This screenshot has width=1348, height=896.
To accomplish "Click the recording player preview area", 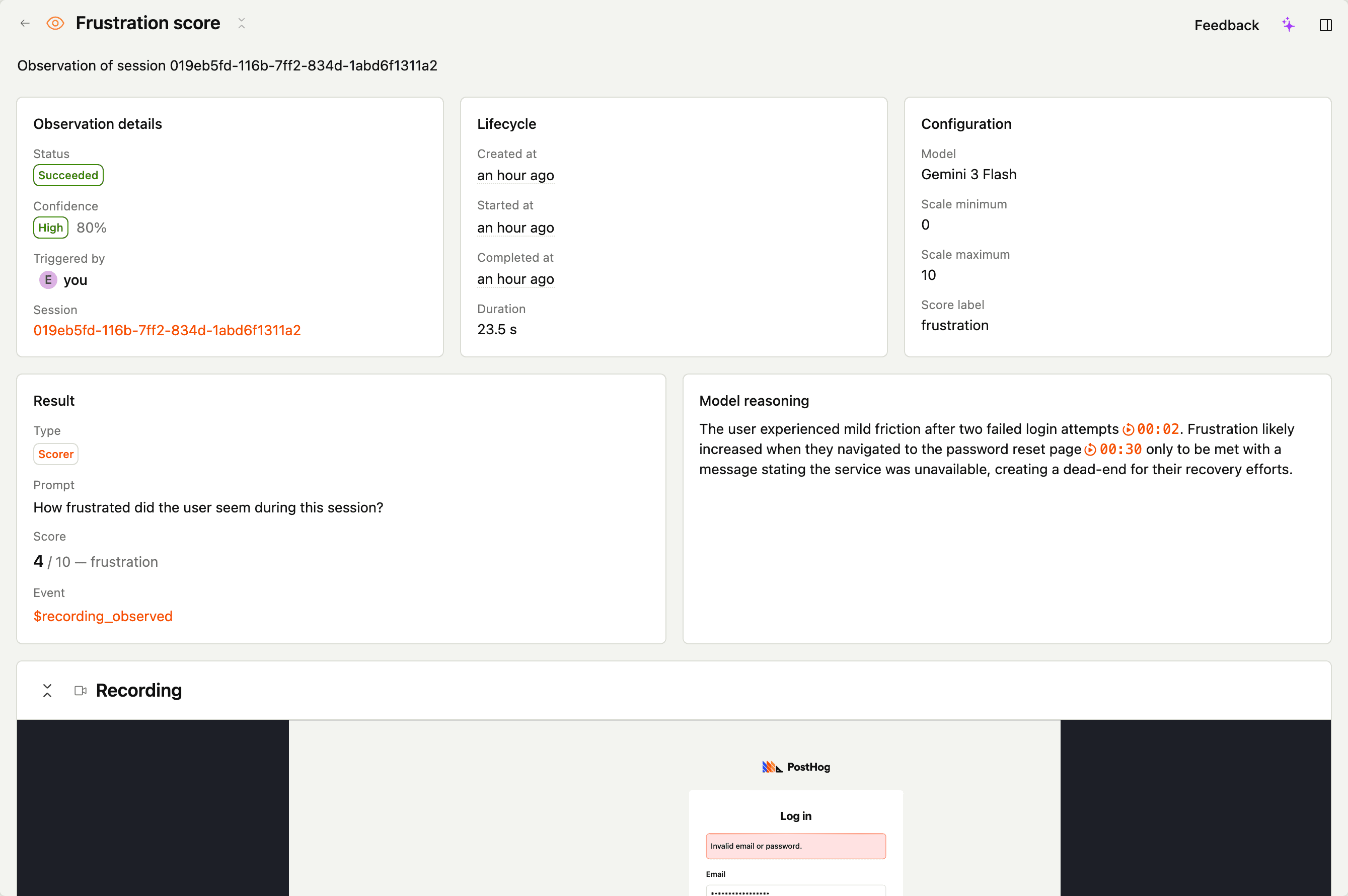I will [x=673, y=808].
